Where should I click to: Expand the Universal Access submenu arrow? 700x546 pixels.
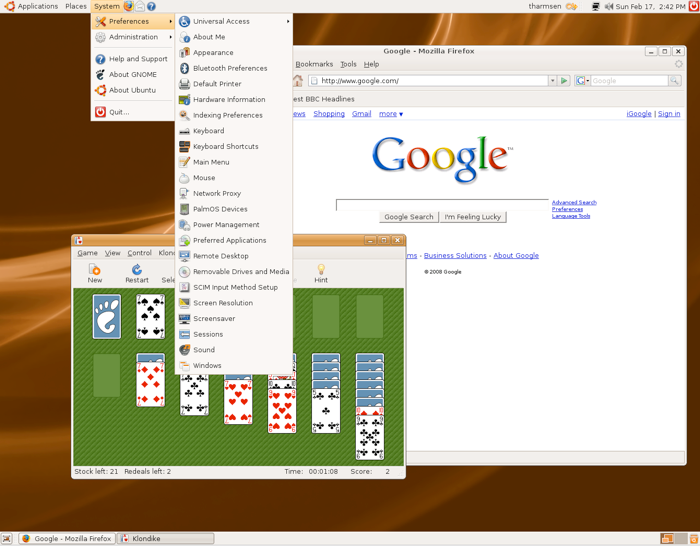coord(288,21)
